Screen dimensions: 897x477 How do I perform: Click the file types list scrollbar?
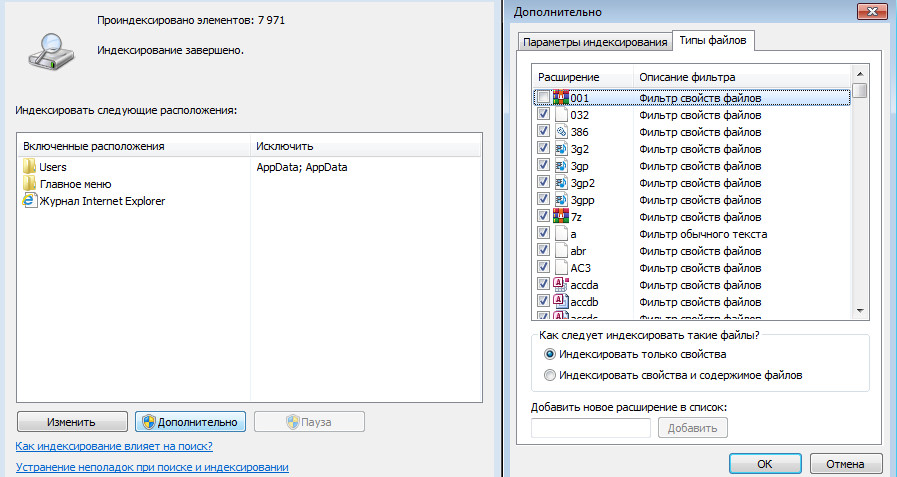pyautogui.click(x=860, y=200)
